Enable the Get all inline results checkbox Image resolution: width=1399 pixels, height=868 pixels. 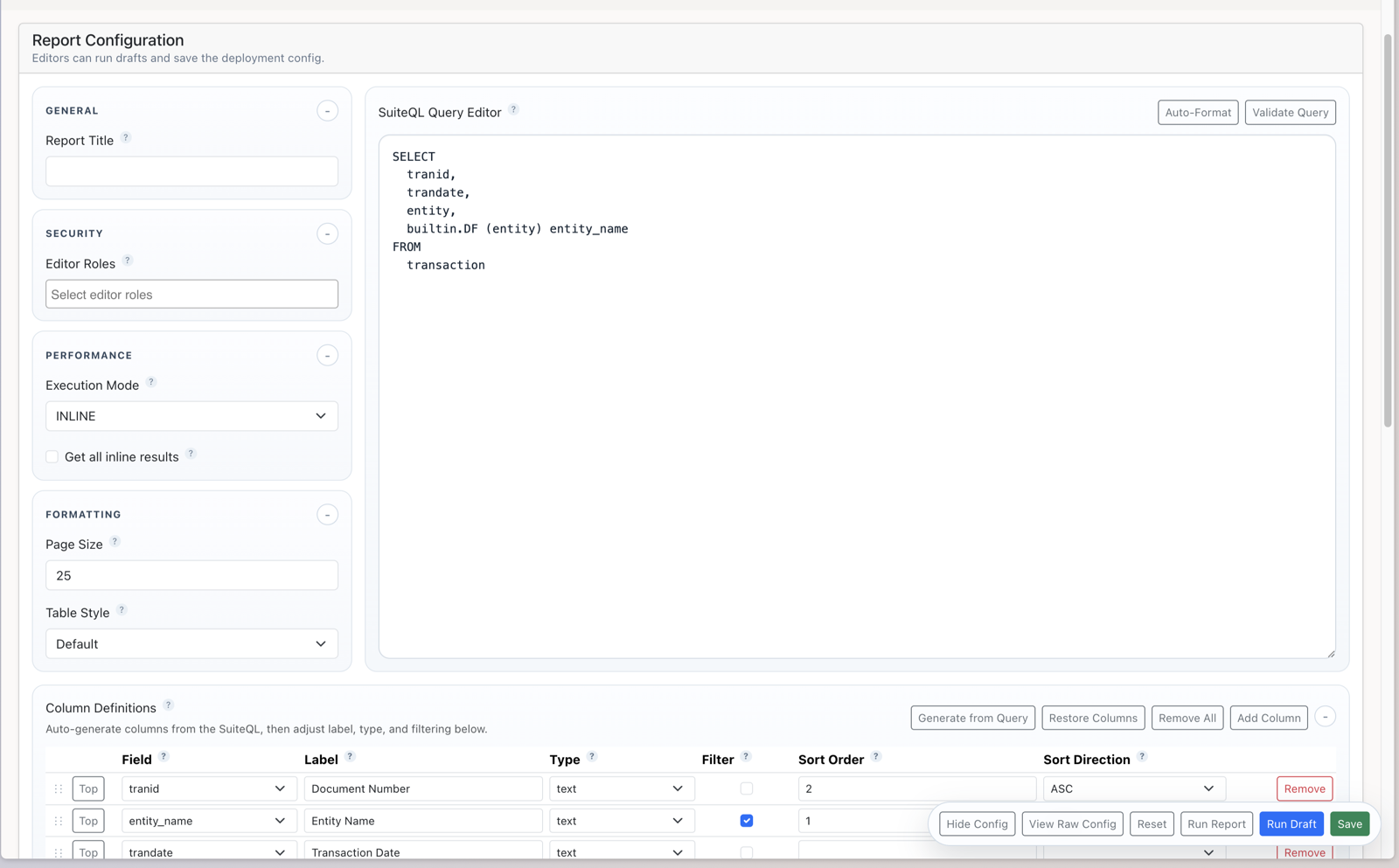(x=52, y=456)
